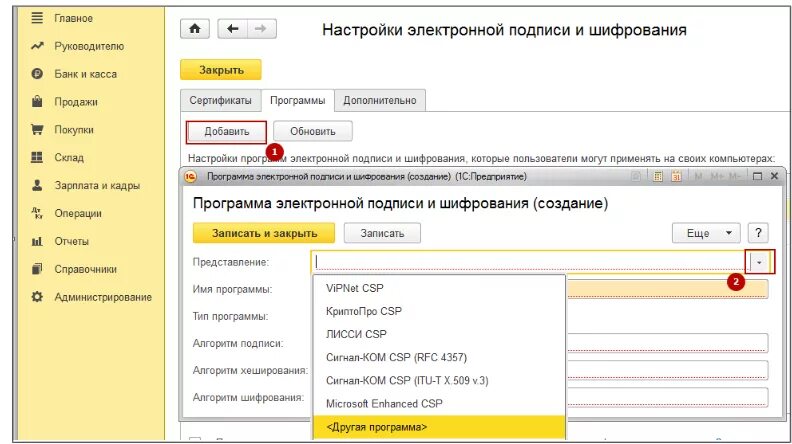Screen dimensions: 792x444
Task: Navigate forward with the right arrow
Action: (261, 29)
